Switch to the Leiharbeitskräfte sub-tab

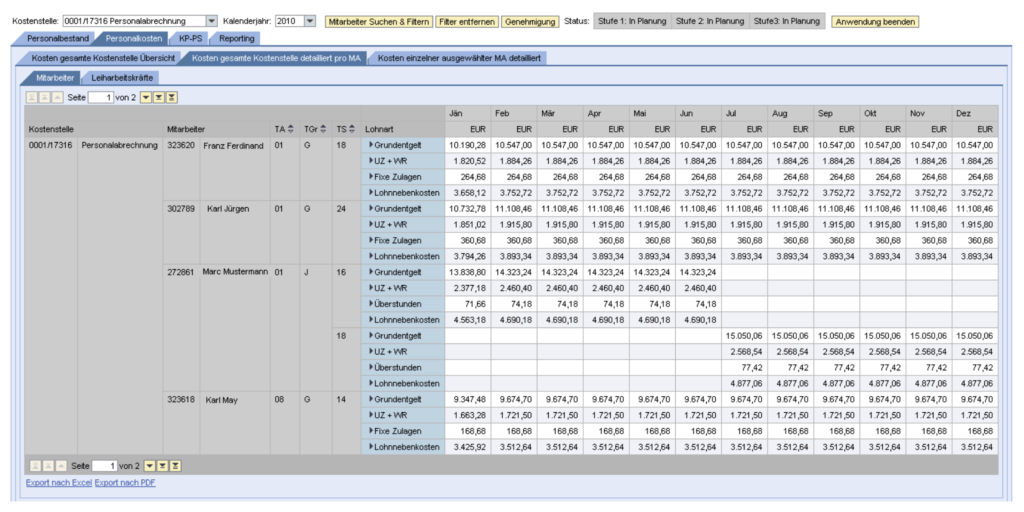122,77
